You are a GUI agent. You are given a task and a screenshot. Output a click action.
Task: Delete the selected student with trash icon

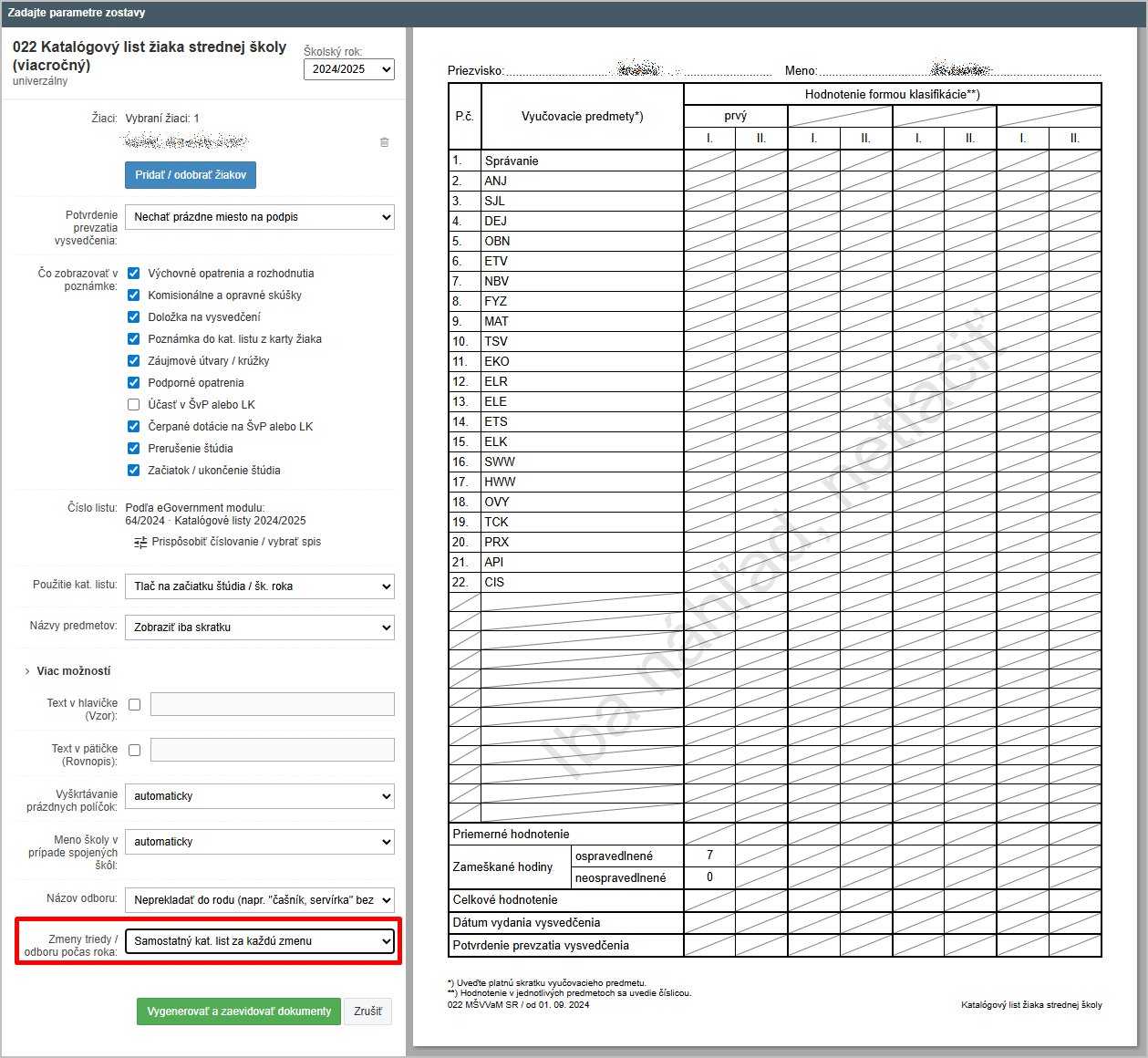(x=385, y=142)
